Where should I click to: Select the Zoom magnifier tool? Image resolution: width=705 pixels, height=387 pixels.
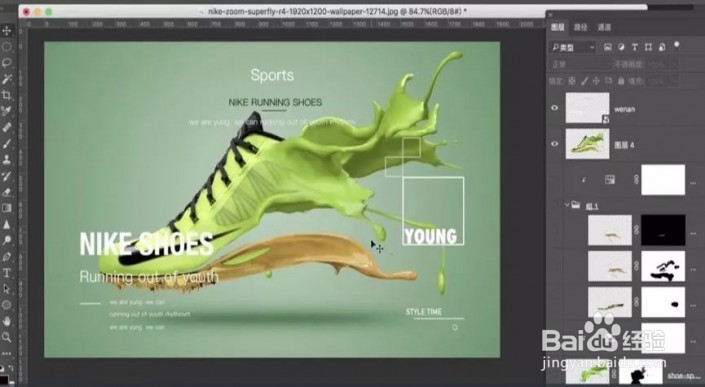(7, 337)
